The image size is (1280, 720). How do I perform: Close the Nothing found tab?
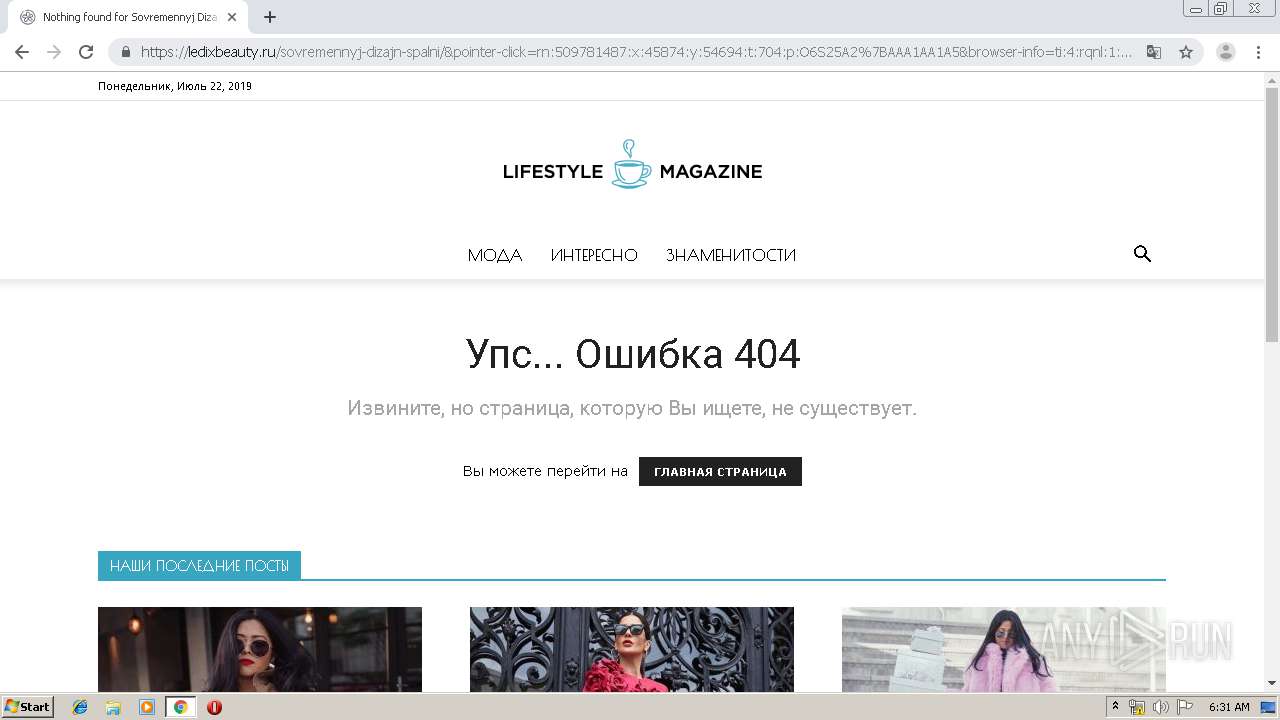click(232, 17)
